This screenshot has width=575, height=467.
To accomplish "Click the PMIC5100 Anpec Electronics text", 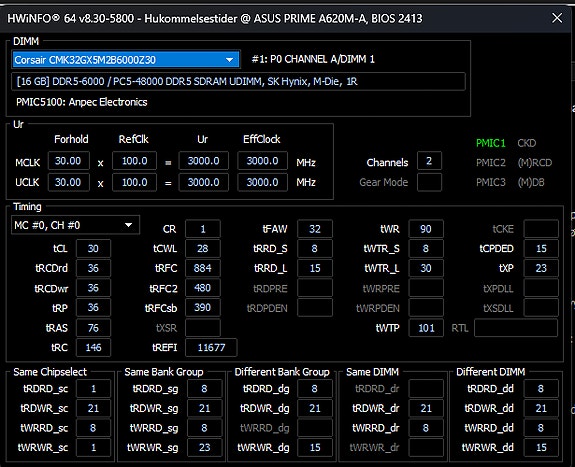I will (x=81, y=102).
